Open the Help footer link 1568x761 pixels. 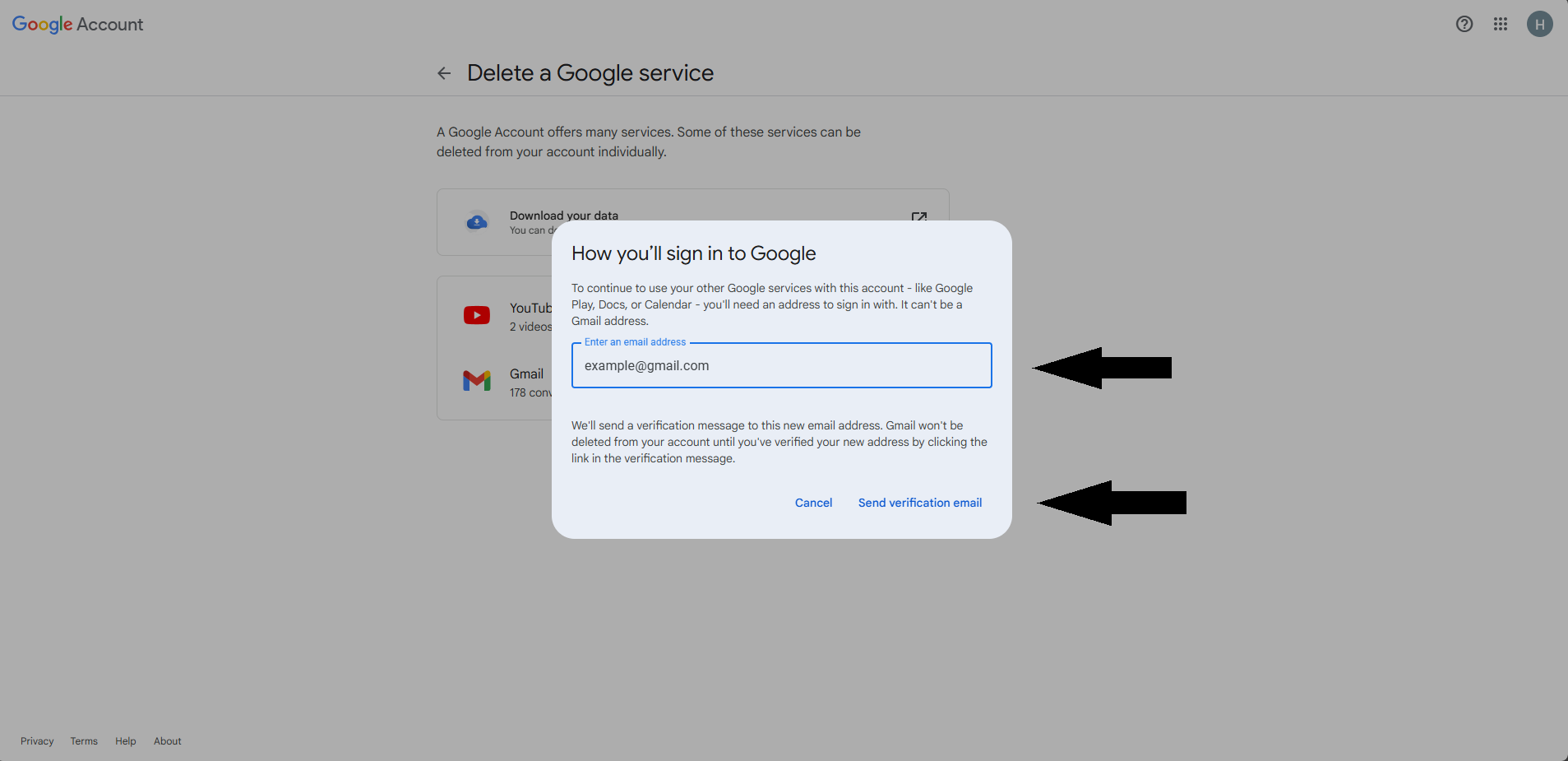pos(126,741)
